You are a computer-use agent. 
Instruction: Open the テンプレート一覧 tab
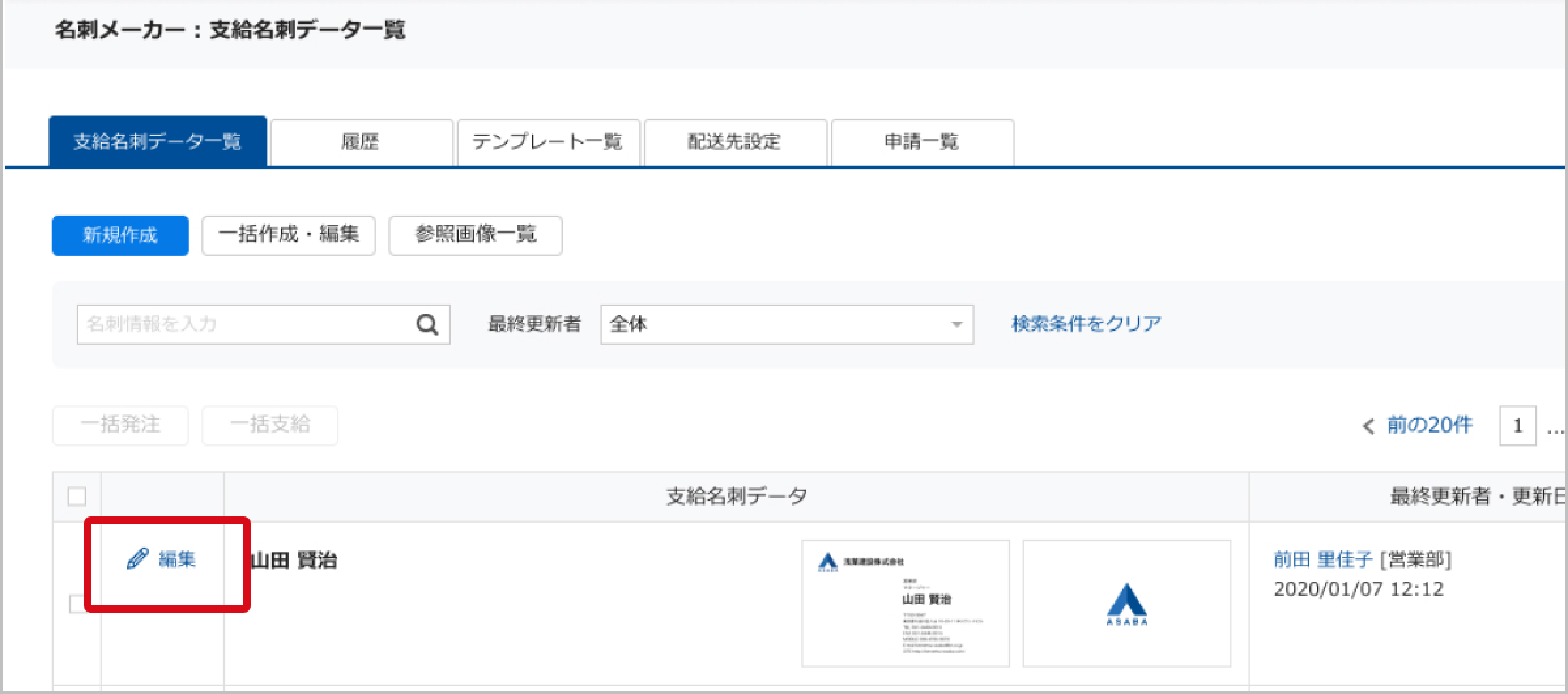[x=547, y=142]
